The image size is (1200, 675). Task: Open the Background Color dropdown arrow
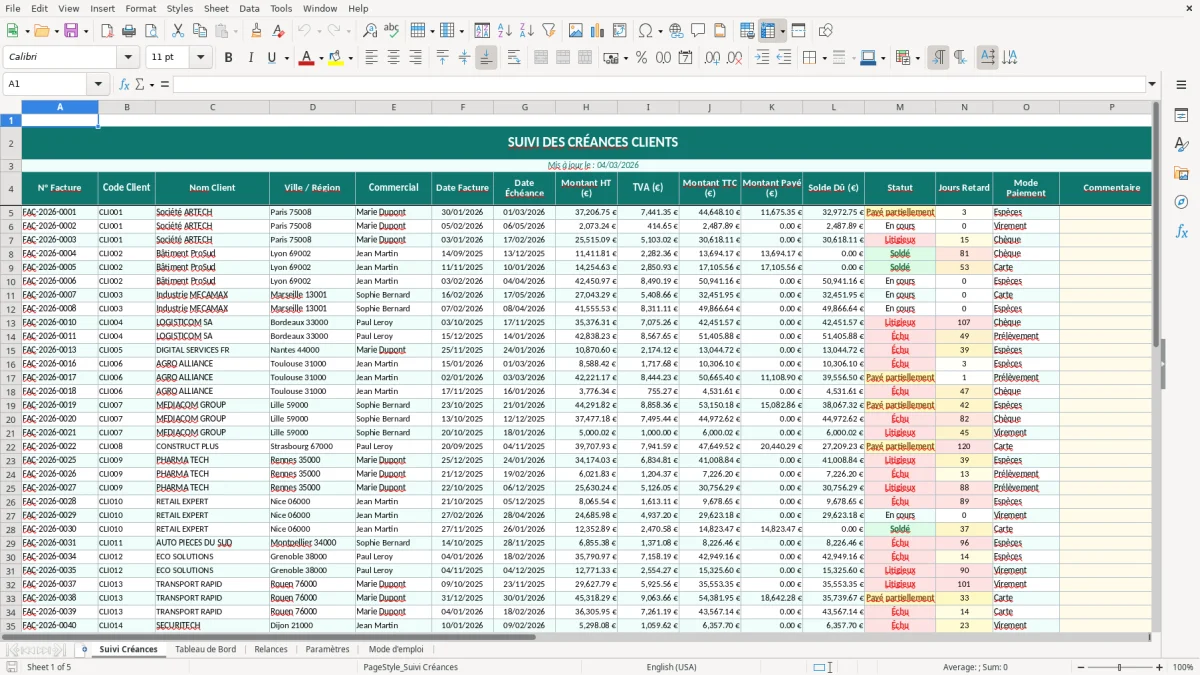pos(350,58)
